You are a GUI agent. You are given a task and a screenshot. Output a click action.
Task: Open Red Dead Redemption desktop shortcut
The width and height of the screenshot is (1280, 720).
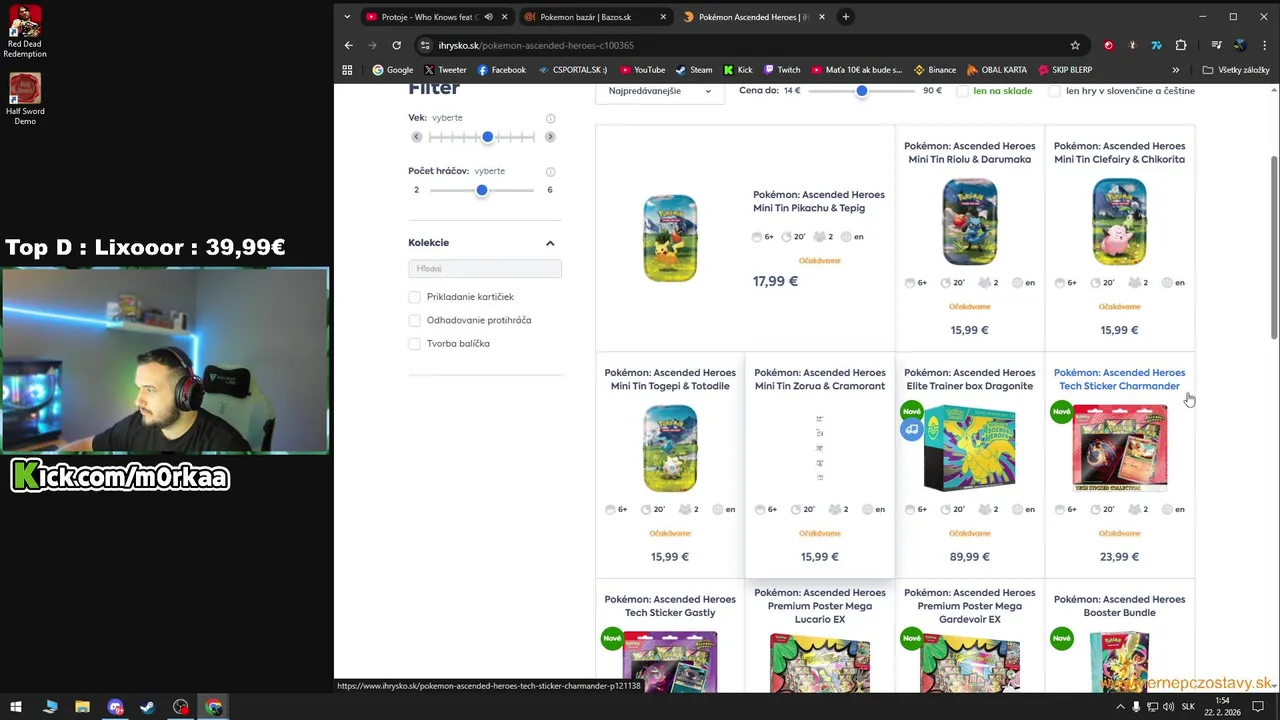click(25, 32)
